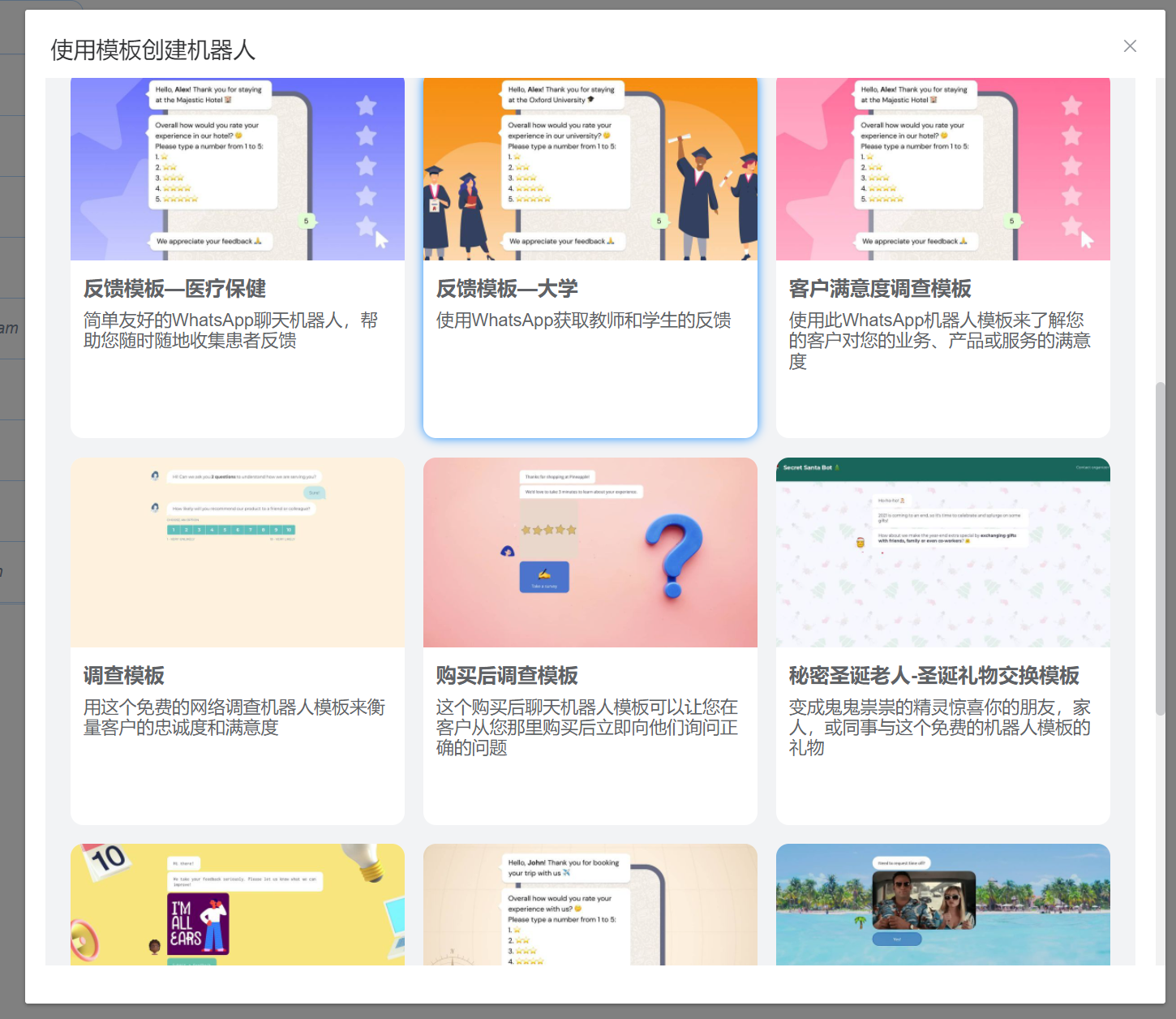The width and height of the screenshot is (1176, 1019).
Task: Click the title 反馈模板—医疗保健
Action: point(174,289)
